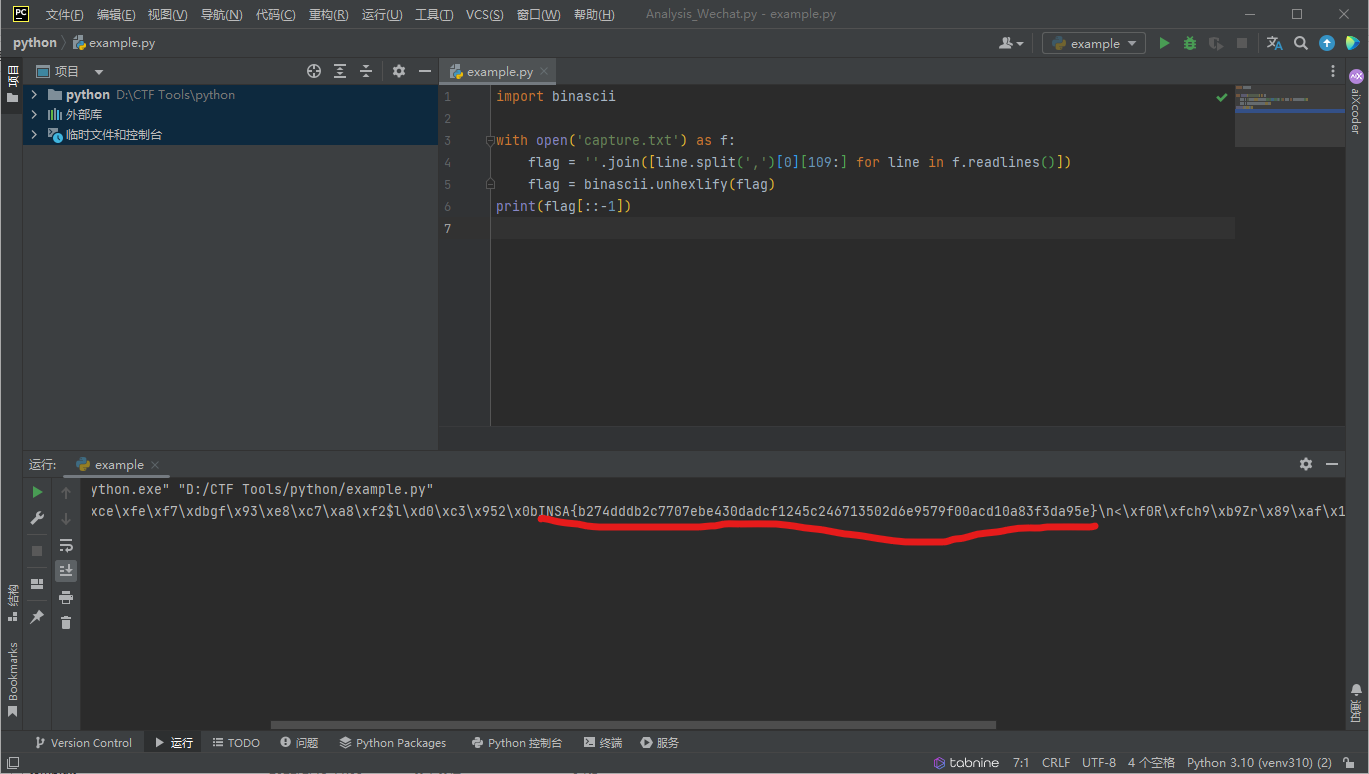Select the 临时文件和控制台 tree item
Image resolution: width=1369 pixels, height=774 pixels.
coord(231,135)
